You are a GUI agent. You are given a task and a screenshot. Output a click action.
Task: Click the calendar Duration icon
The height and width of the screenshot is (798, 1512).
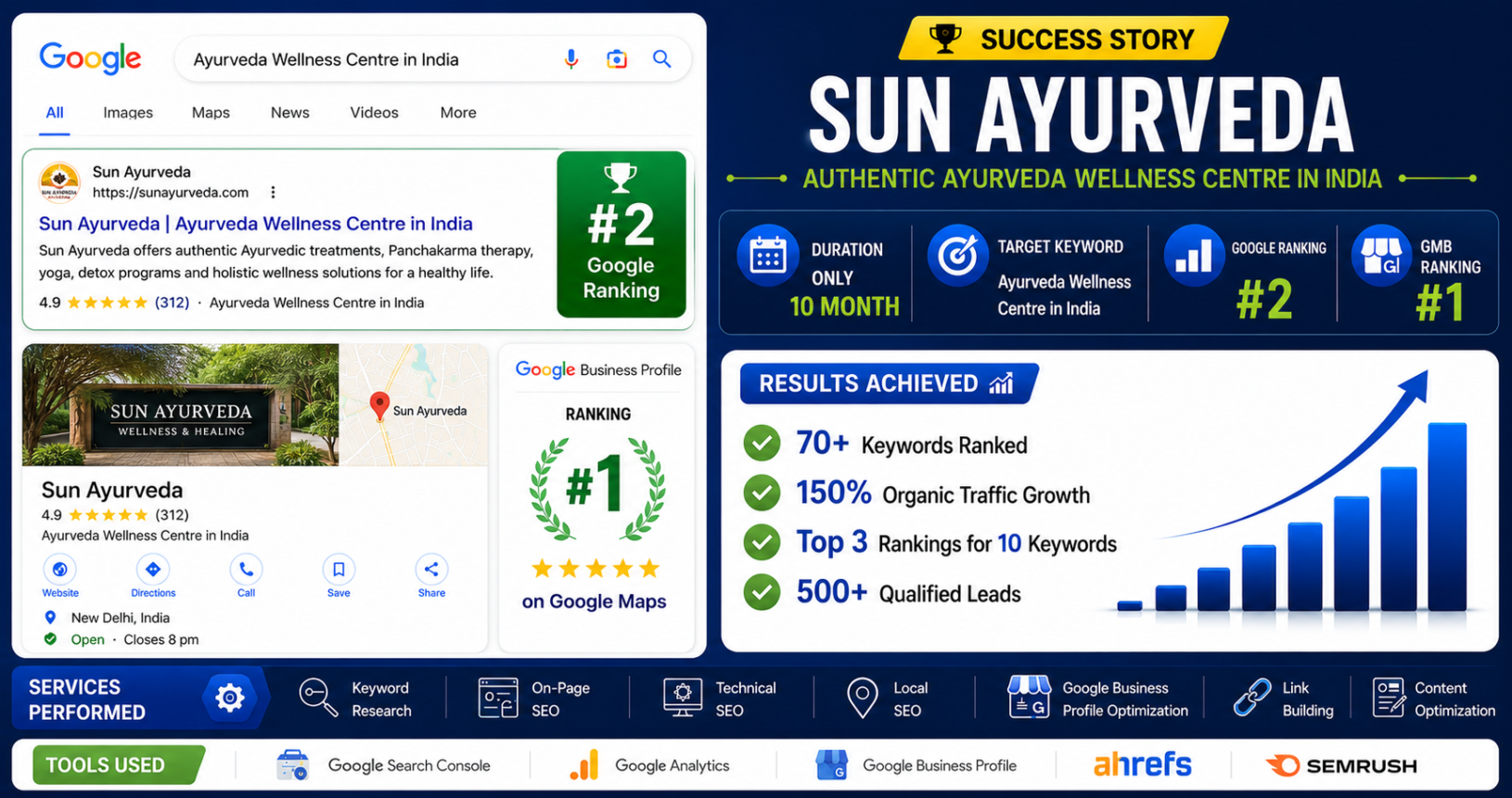[768, 254]
